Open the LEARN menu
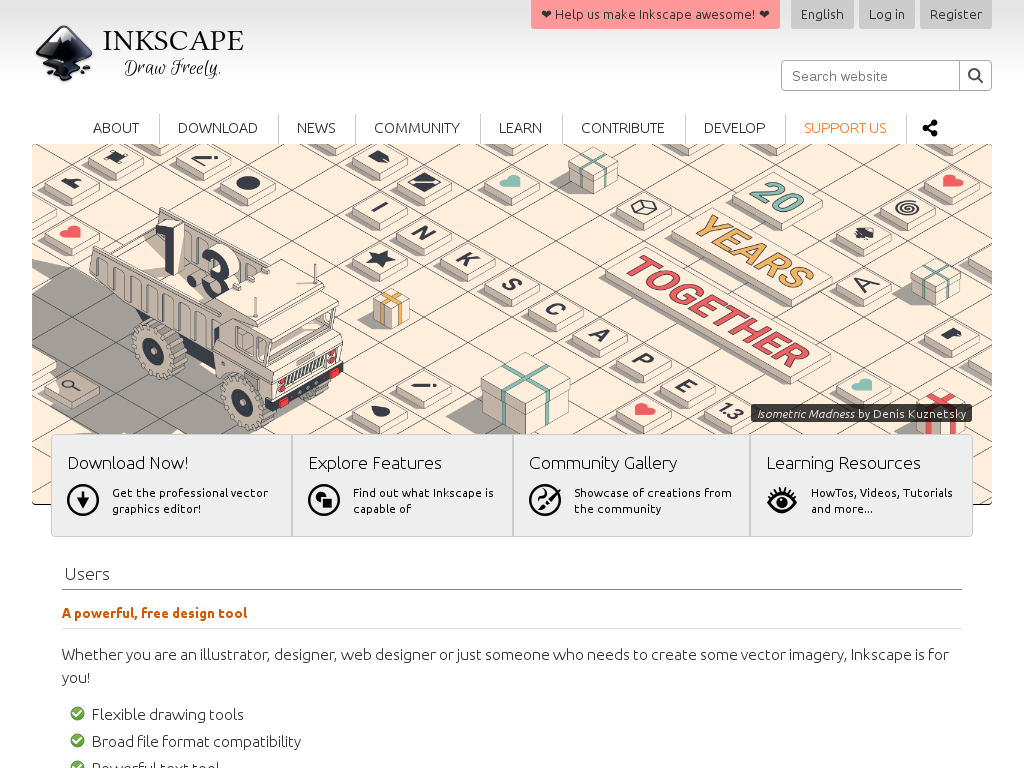The height and width of the screenshot is (768, 1024). point(520,128)
